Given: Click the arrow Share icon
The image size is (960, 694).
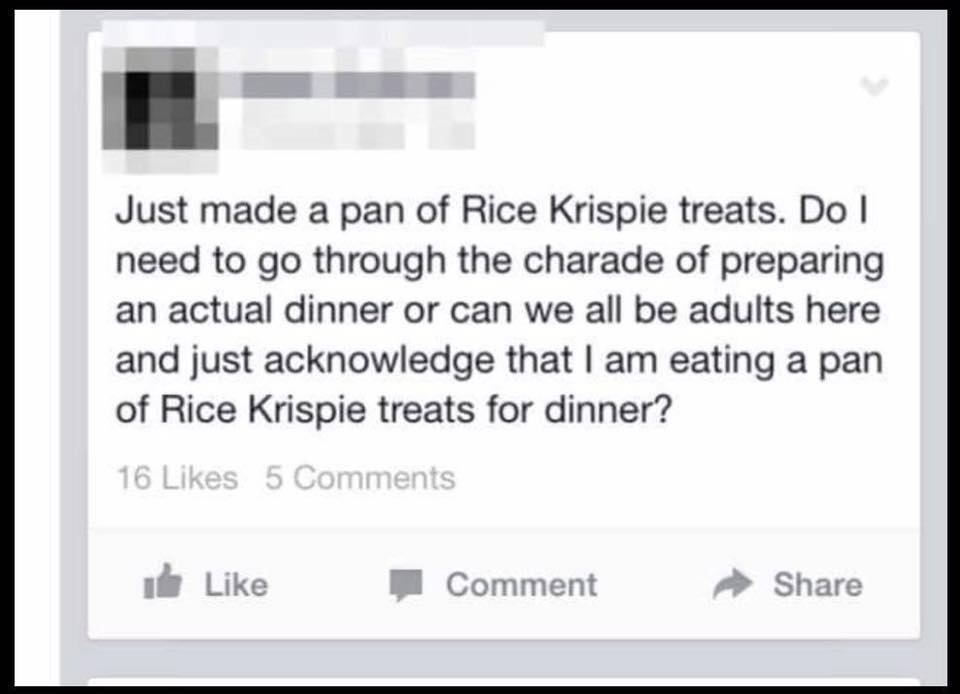Looking at the screenshot, I should coord(732,584).
